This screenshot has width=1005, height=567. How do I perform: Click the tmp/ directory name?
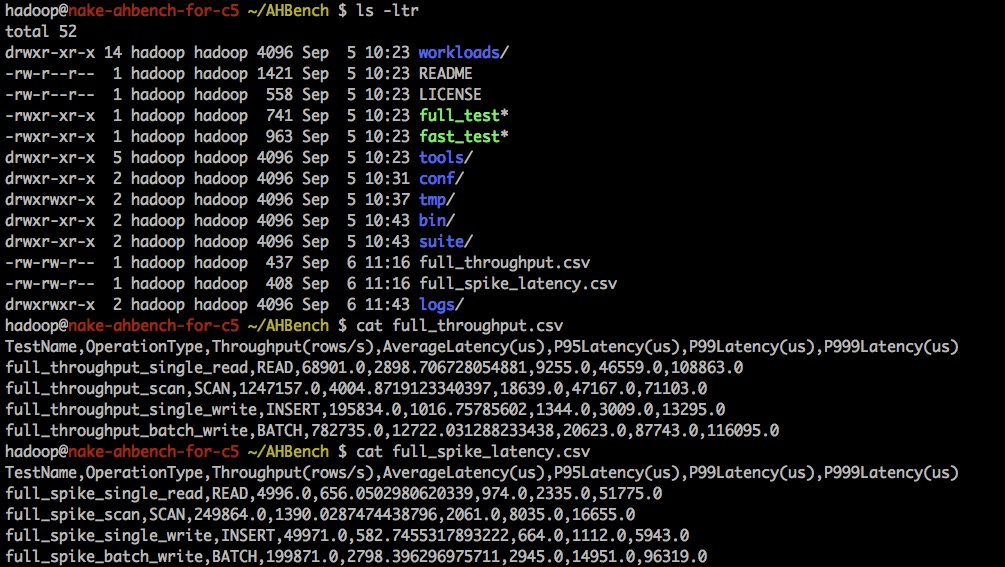pyautogui.click(x=436, y=199)
